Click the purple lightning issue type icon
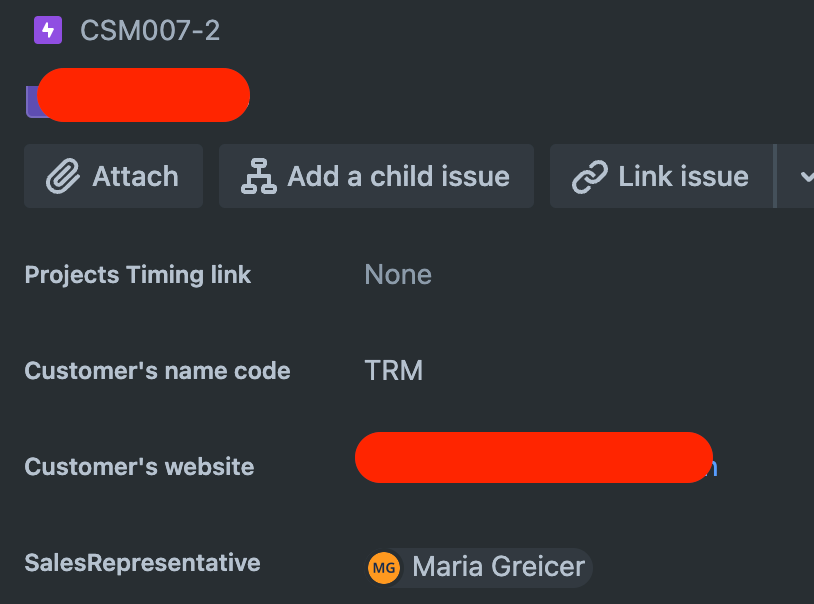The image size is (814, 604). 46,31
